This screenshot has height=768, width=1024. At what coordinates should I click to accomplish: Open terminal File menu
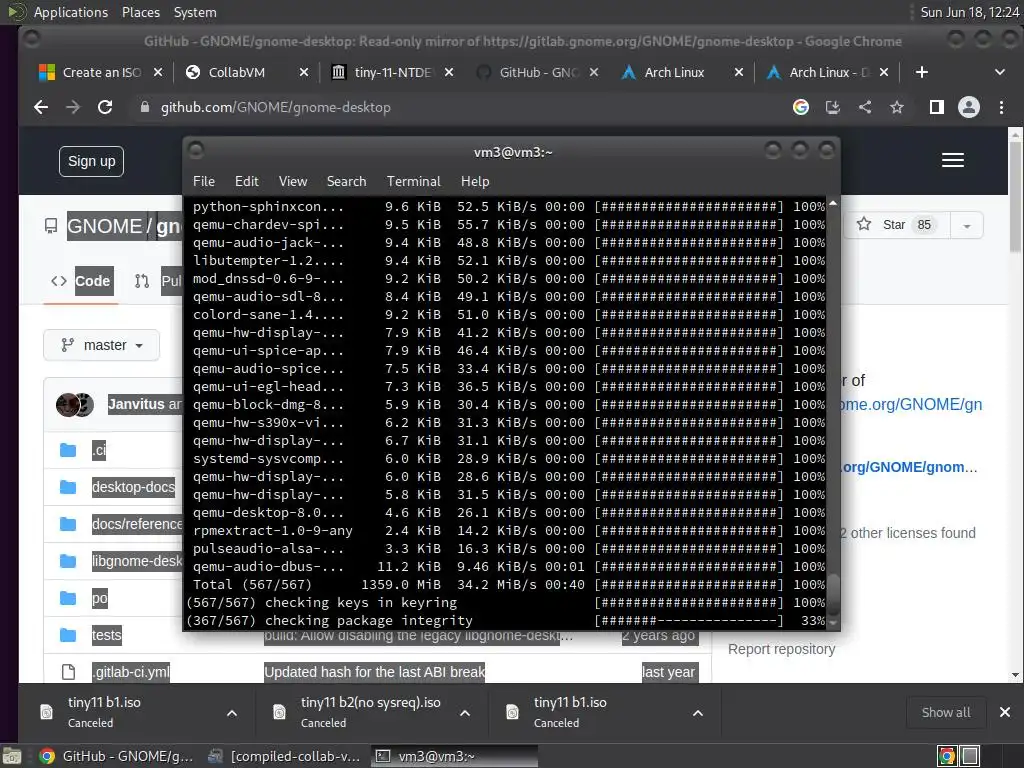tap(204, 182)
